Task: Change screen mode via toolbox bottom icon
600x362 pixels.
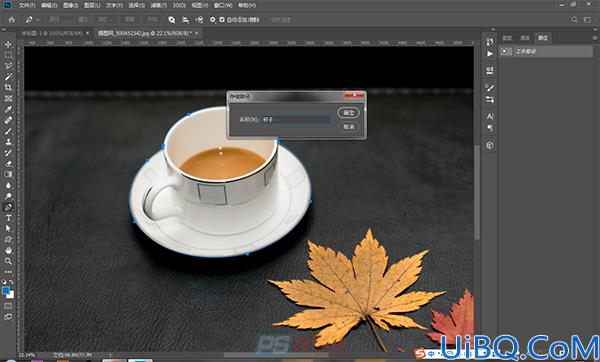Action: click(8, 317)
